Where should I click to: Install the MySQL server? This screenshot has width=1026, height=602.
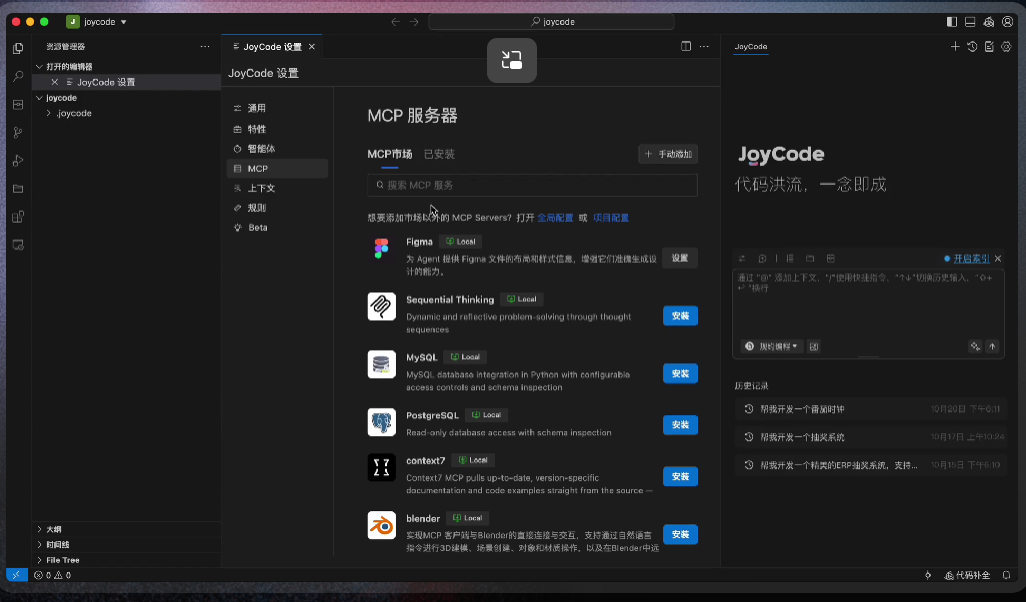click(x=681, y=374)
